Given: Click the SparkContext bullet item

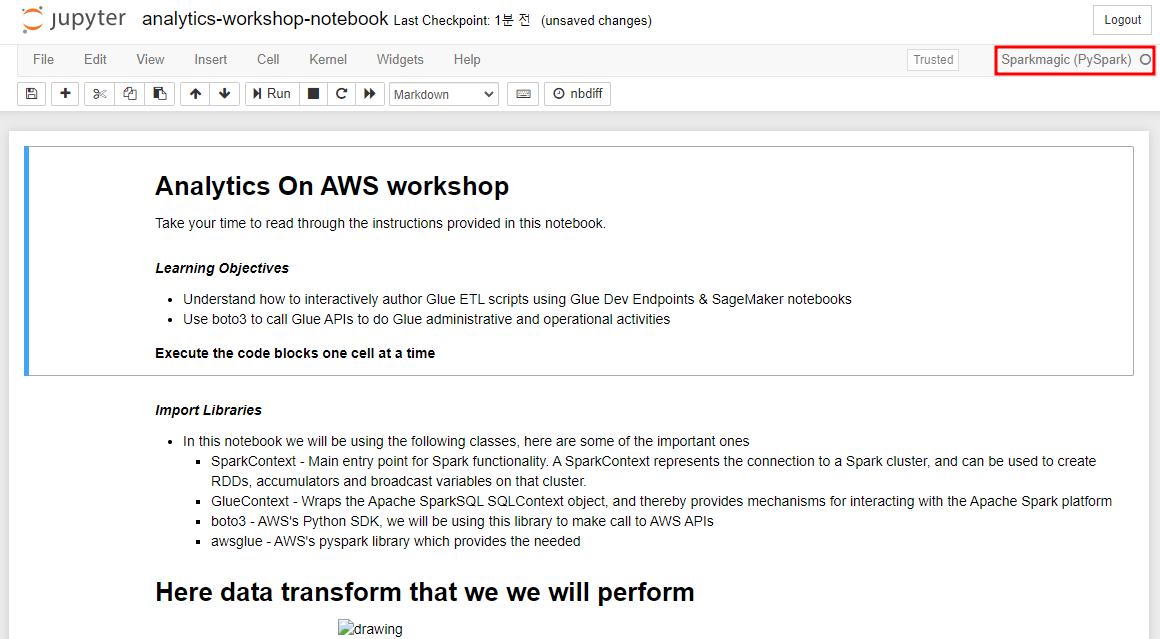Looking at the screenshot, I should [653, 471].
